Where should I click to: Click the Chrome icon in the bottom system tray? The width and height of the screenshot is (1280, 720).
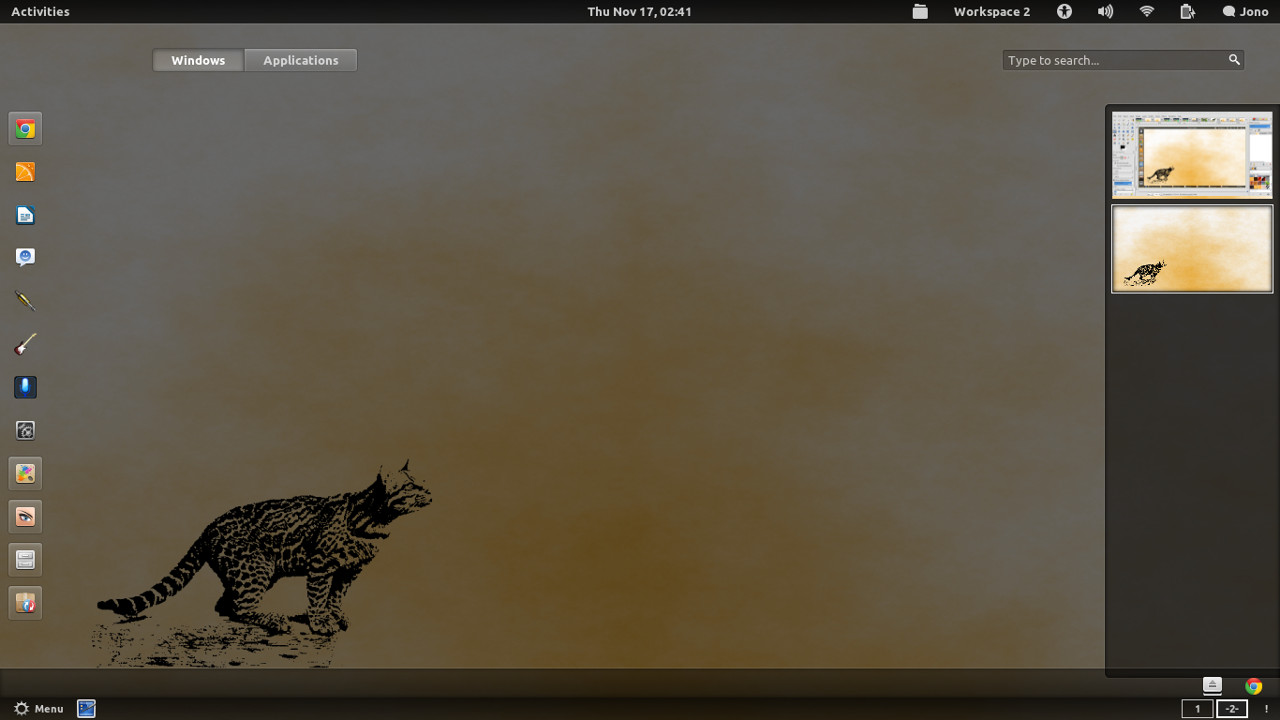pyautogui.click(x=1253, y=688)
